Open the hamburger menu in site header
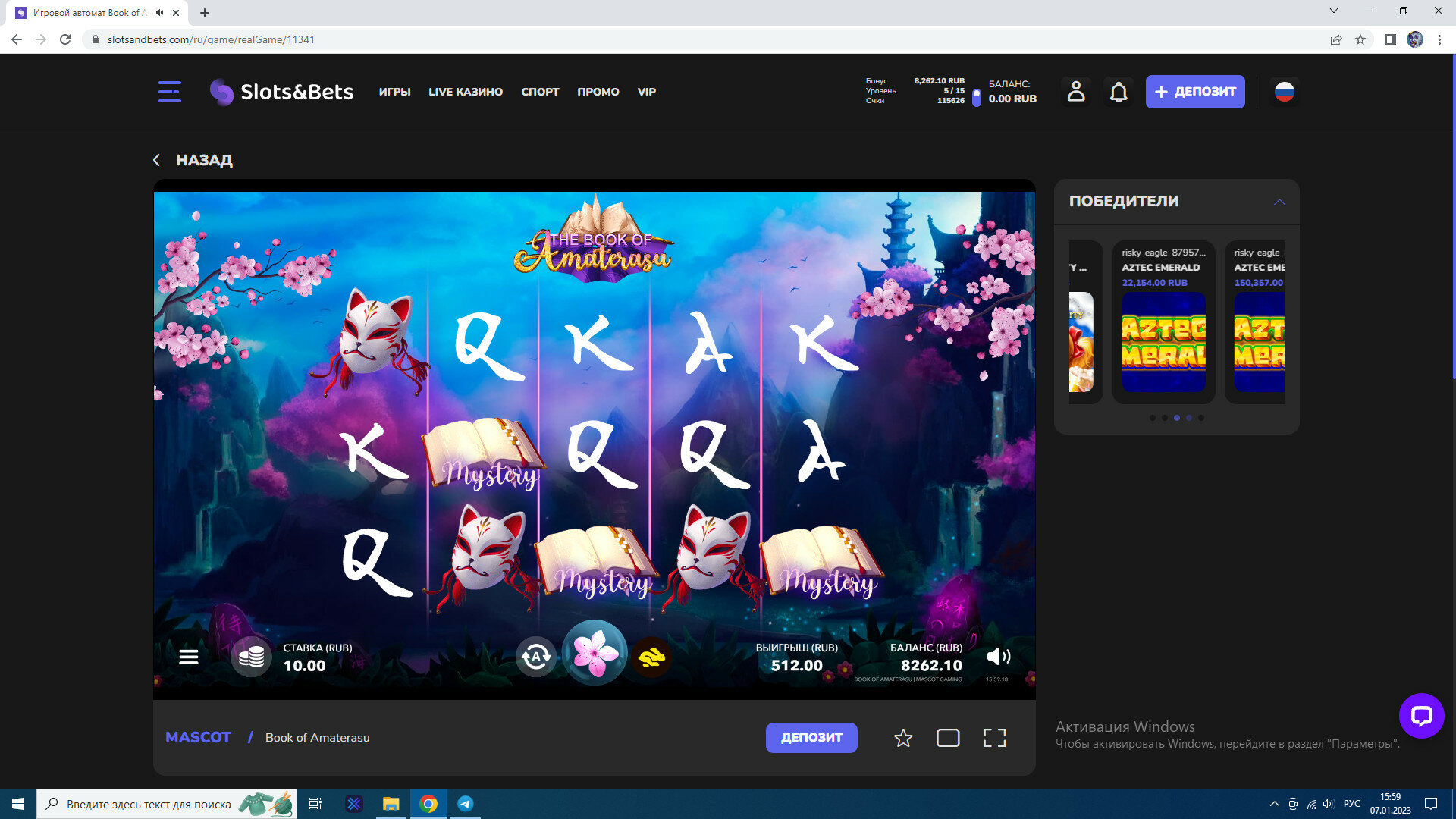Screen dimensions: 1456x819 point(169,92)
